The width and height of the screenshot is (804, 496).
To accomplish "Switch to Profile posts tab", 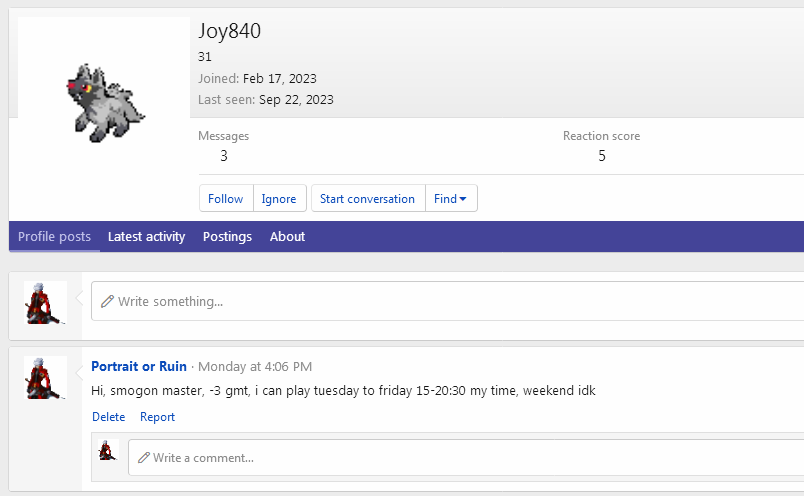I will click(x=54, y=236).
